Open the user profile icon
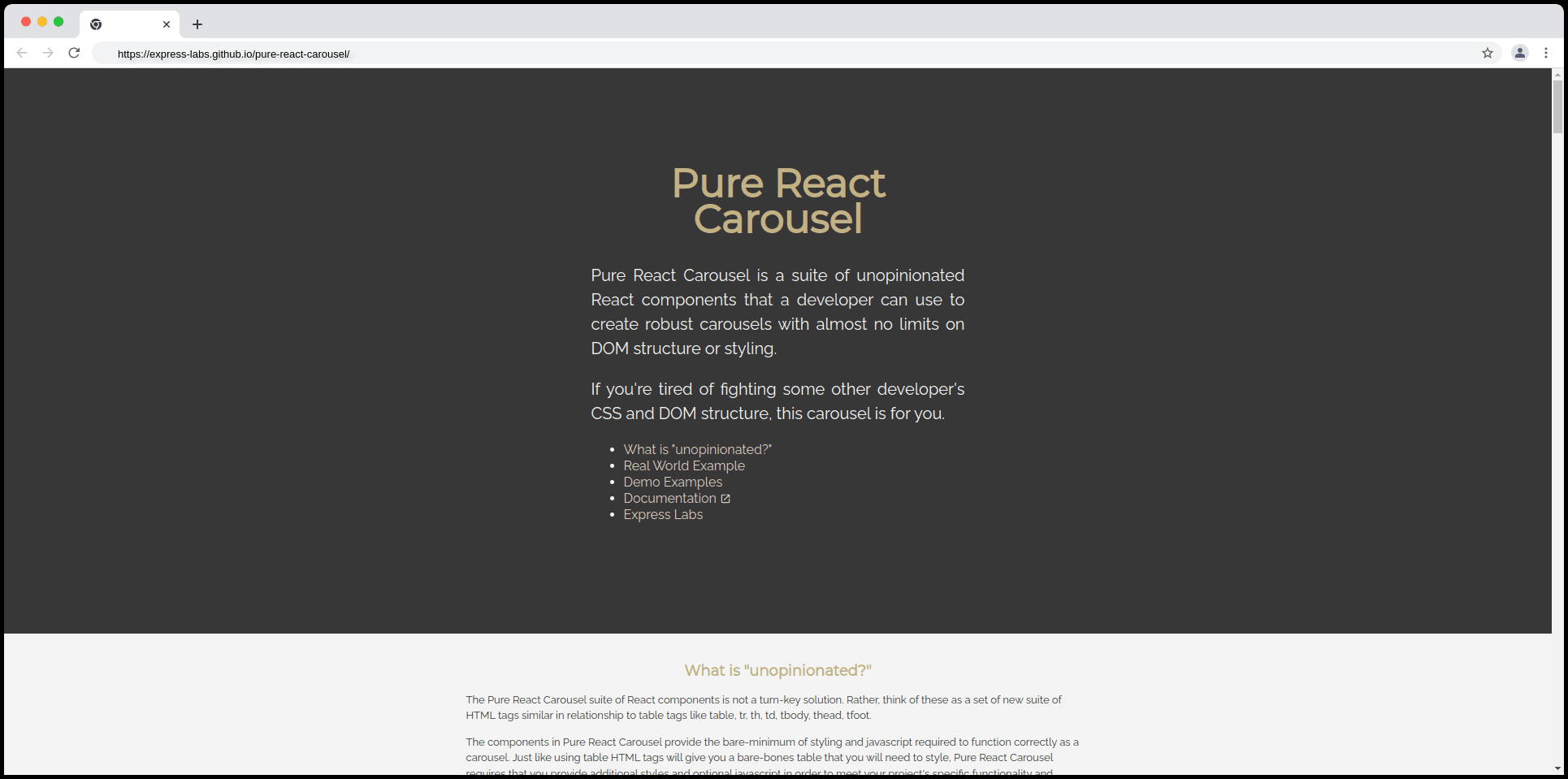 [x=1520, y=53]
